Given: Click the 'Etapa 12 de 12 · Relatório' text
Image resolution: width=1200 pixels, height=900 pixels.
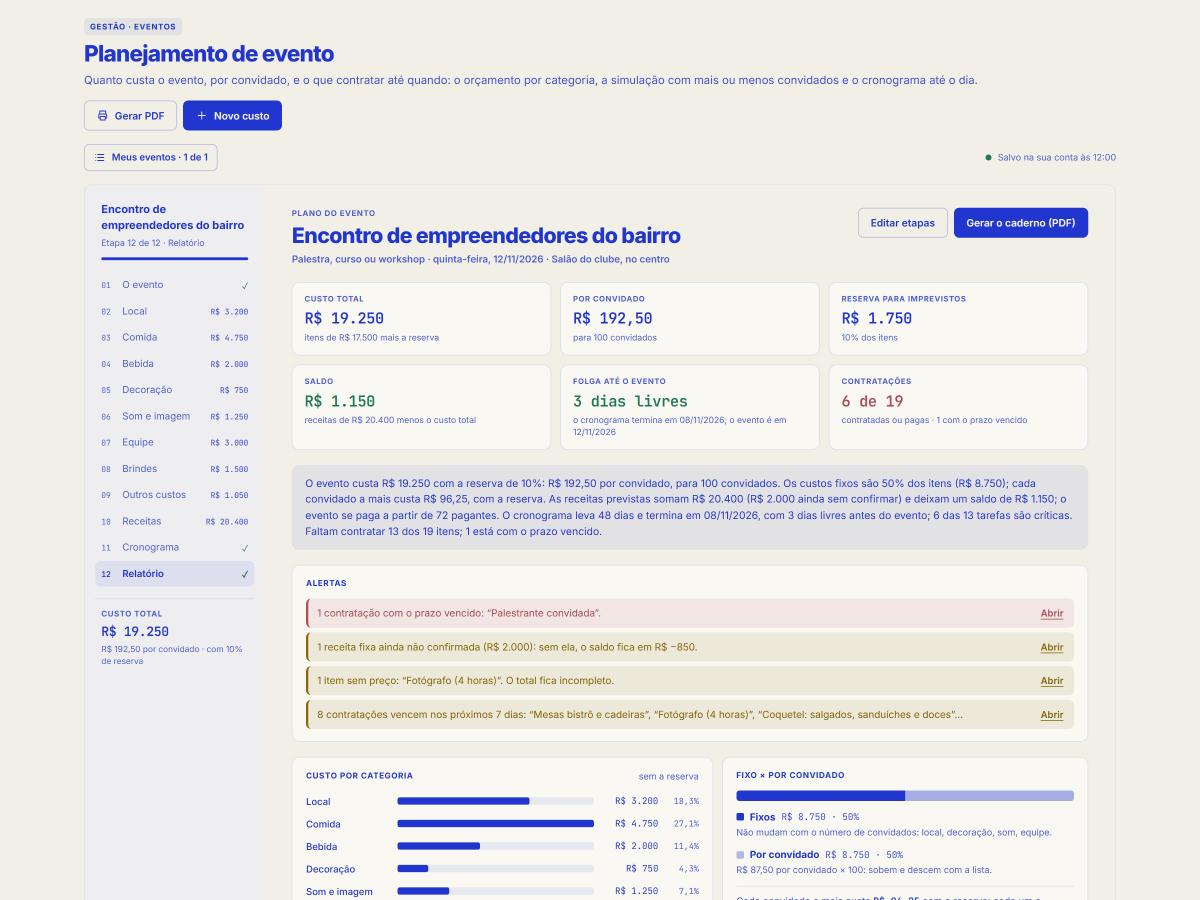Looking at the screenshot, I should tap(153, 243).
